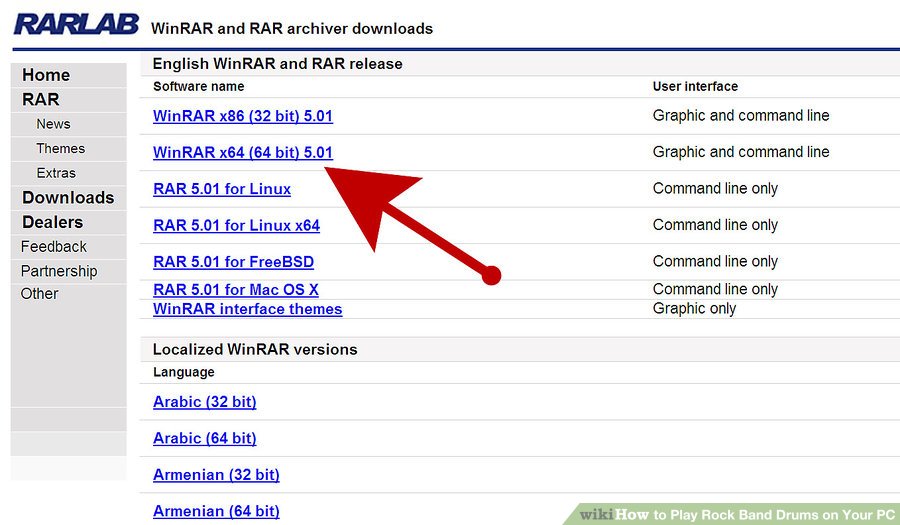Image resolution: width=900 pixels, height=525 pixels.
Task: Download the Armenian (64 bit) version
Action: click(x=216, y=511)
